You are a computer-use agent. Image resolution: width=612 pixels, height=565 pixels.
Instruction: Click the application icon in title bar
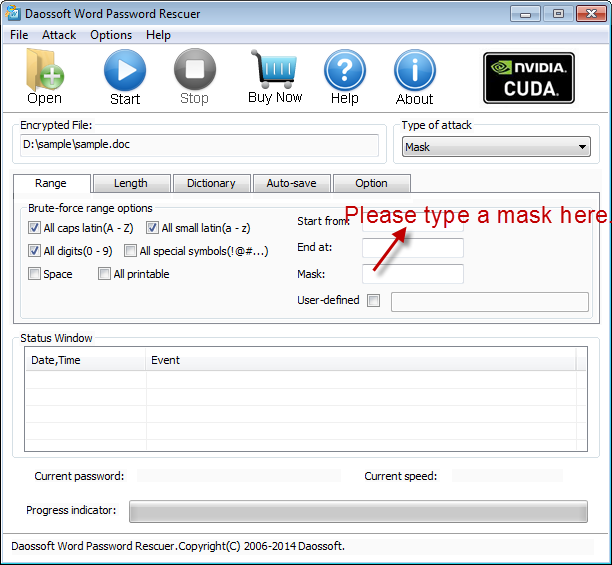pos(13,12)
